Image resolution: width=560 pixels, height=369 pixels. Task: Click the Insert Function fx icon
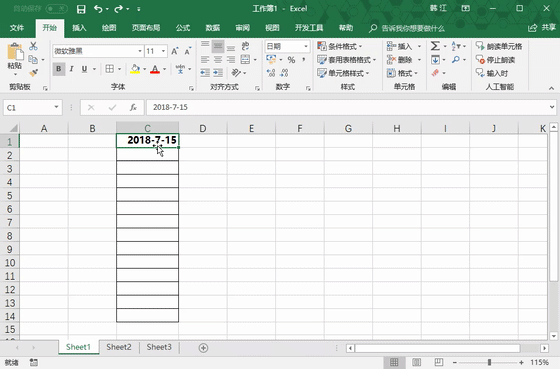point(133,108)
